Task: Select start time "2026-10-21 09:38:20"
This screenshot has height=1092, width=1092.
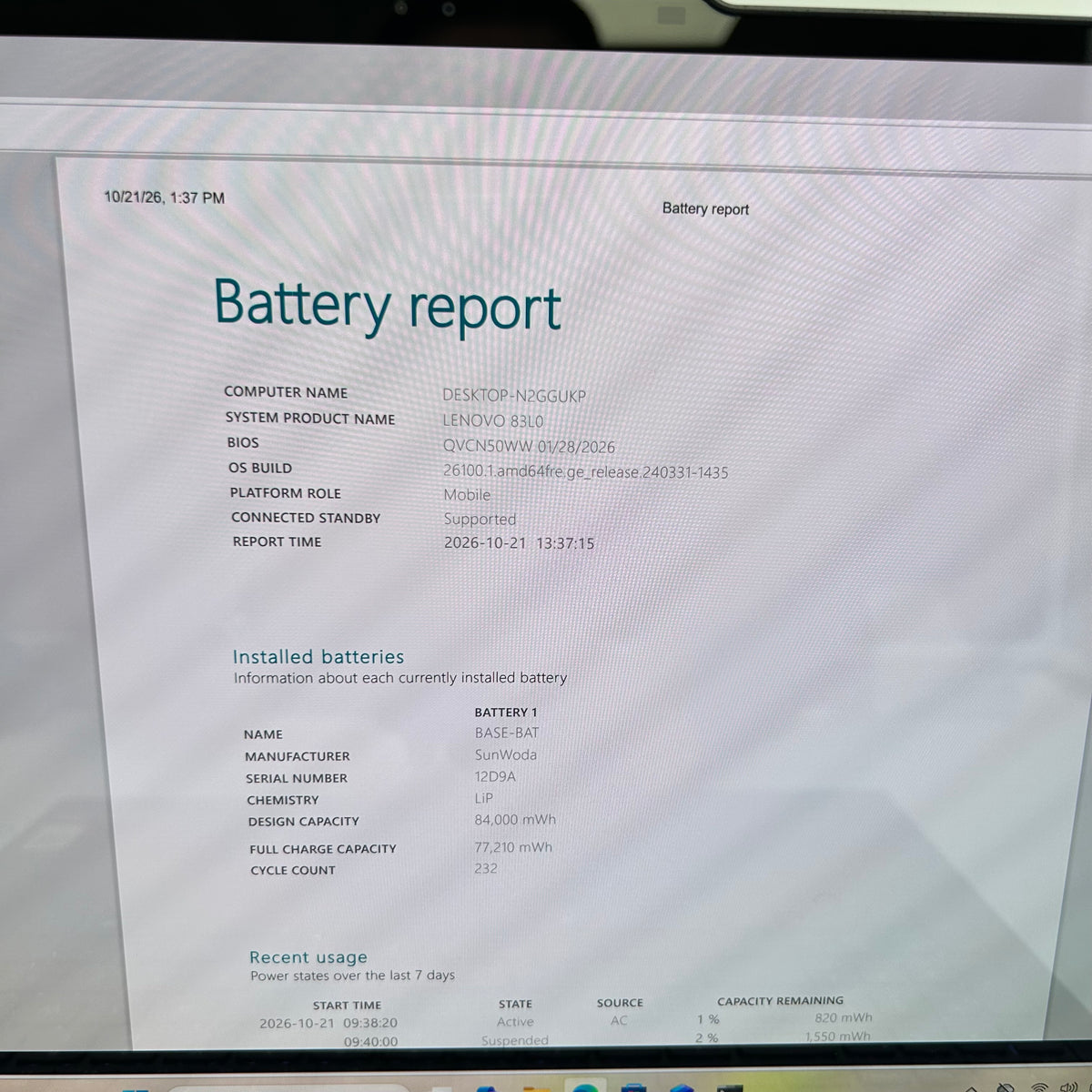Action: tap(329, 1023)
